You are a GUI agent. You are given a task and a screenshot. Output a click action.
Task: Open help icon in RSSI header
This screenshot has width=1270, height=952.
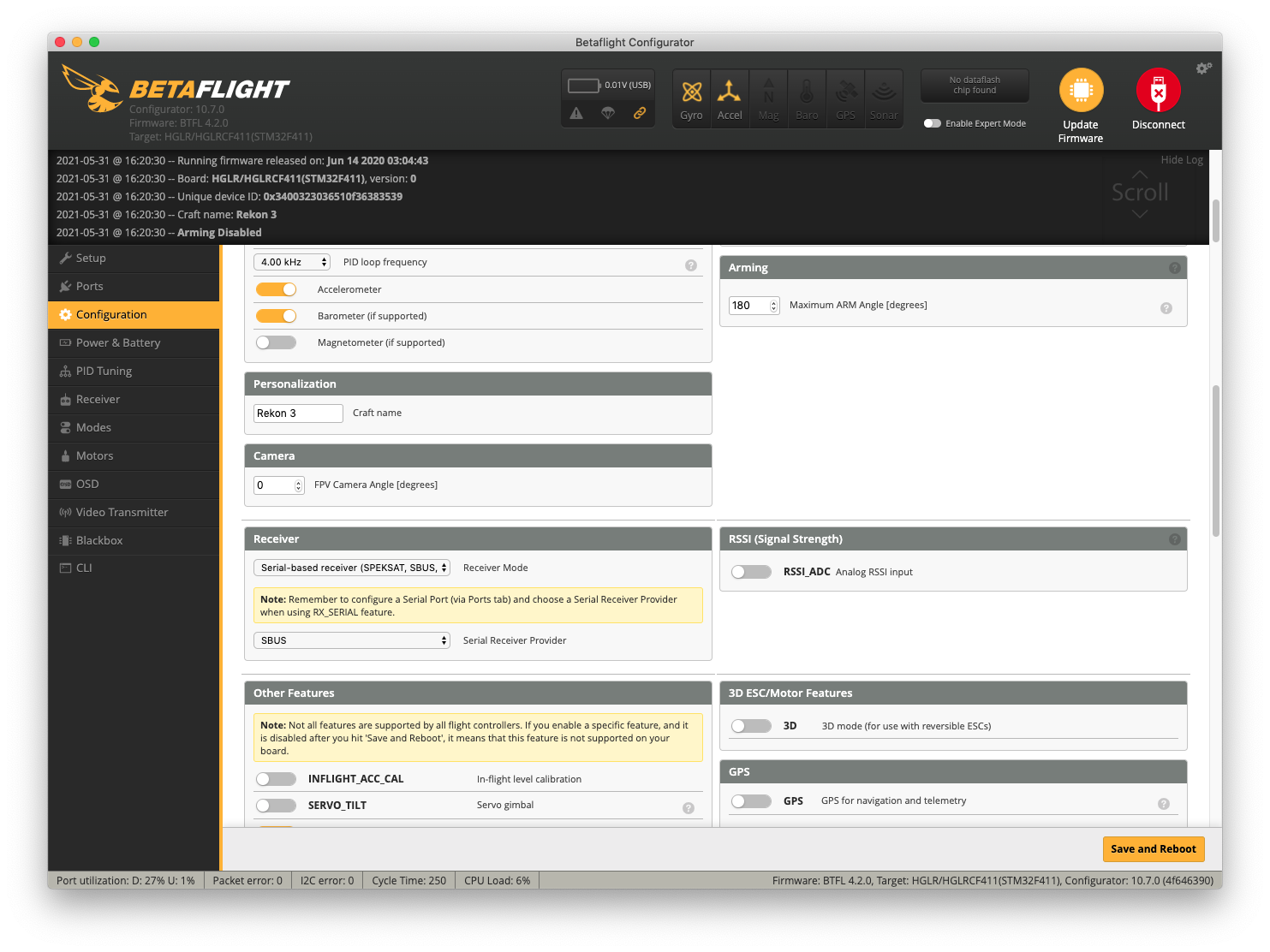click(1175, 539)
